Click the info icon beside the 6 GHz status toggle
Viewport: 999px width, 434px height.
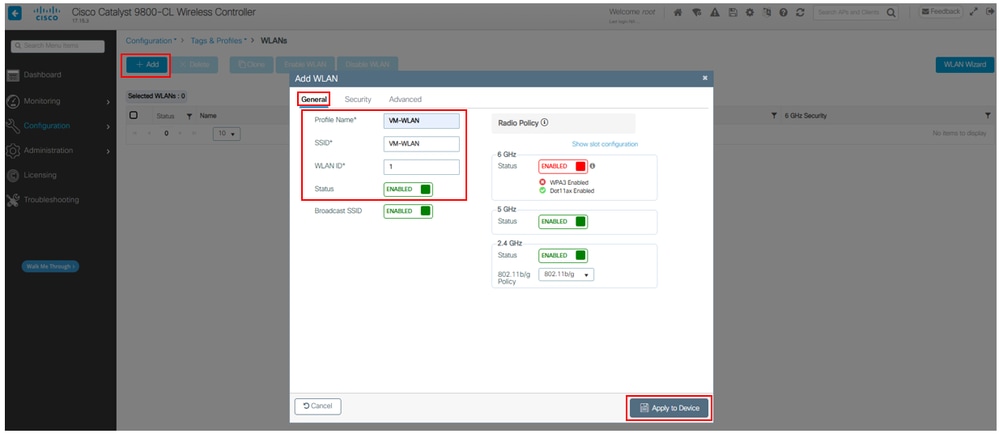point(593,166)
